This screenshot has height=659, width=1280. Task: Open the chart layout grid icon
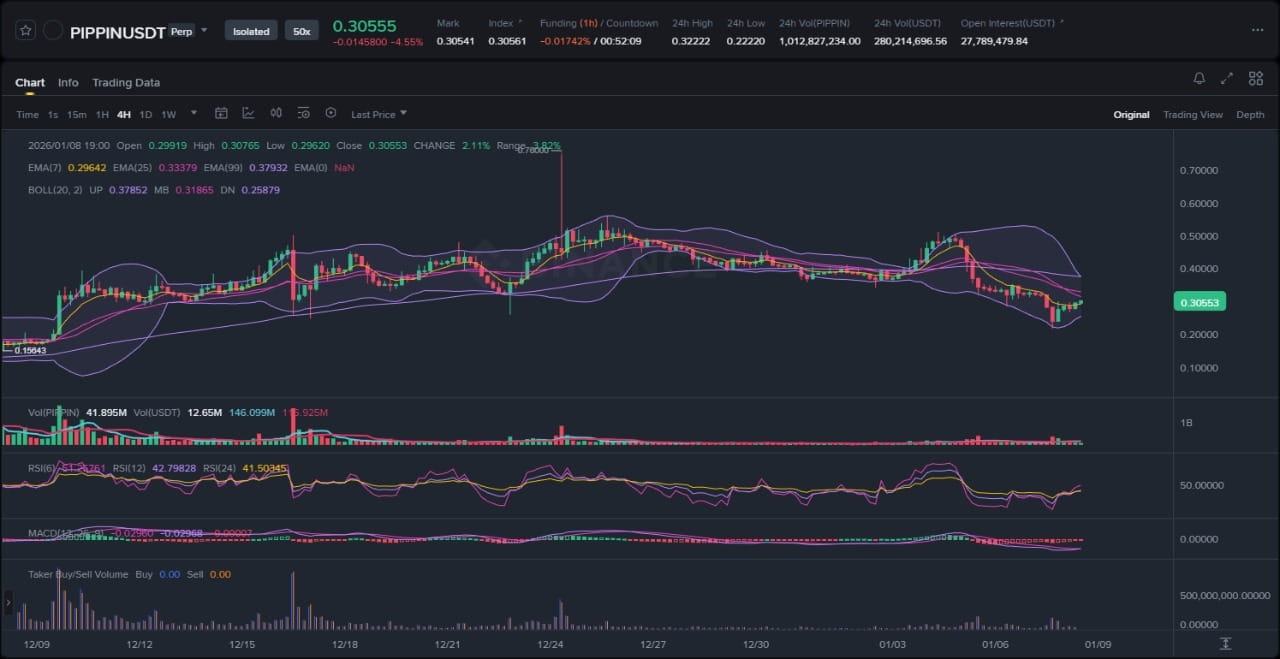click(1256, 78)
